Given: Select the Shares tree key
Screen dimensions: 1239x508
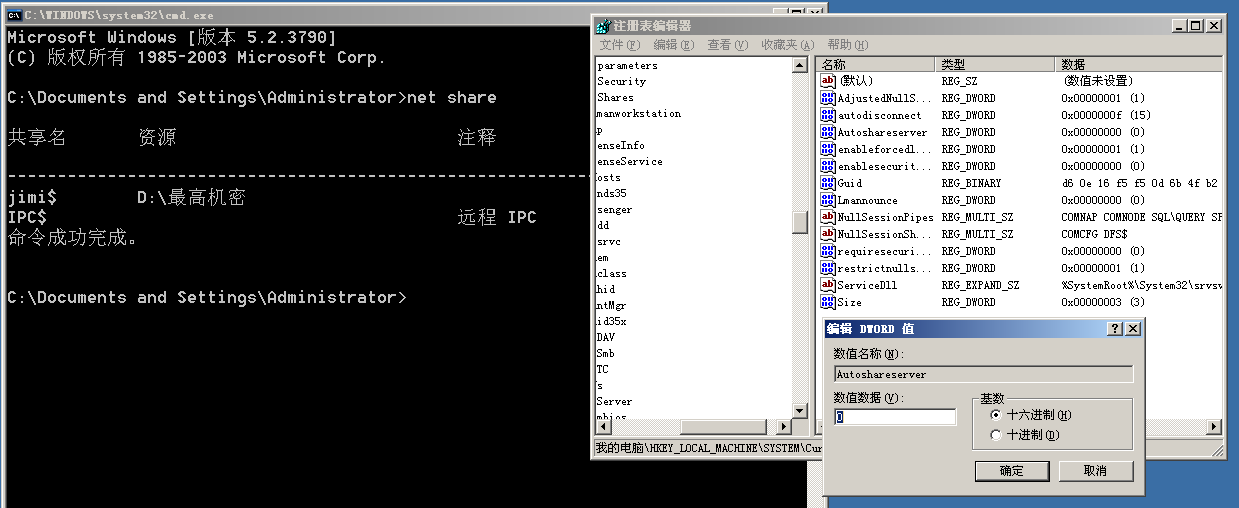Looking at the screenshot, I should tap(615, 97).
